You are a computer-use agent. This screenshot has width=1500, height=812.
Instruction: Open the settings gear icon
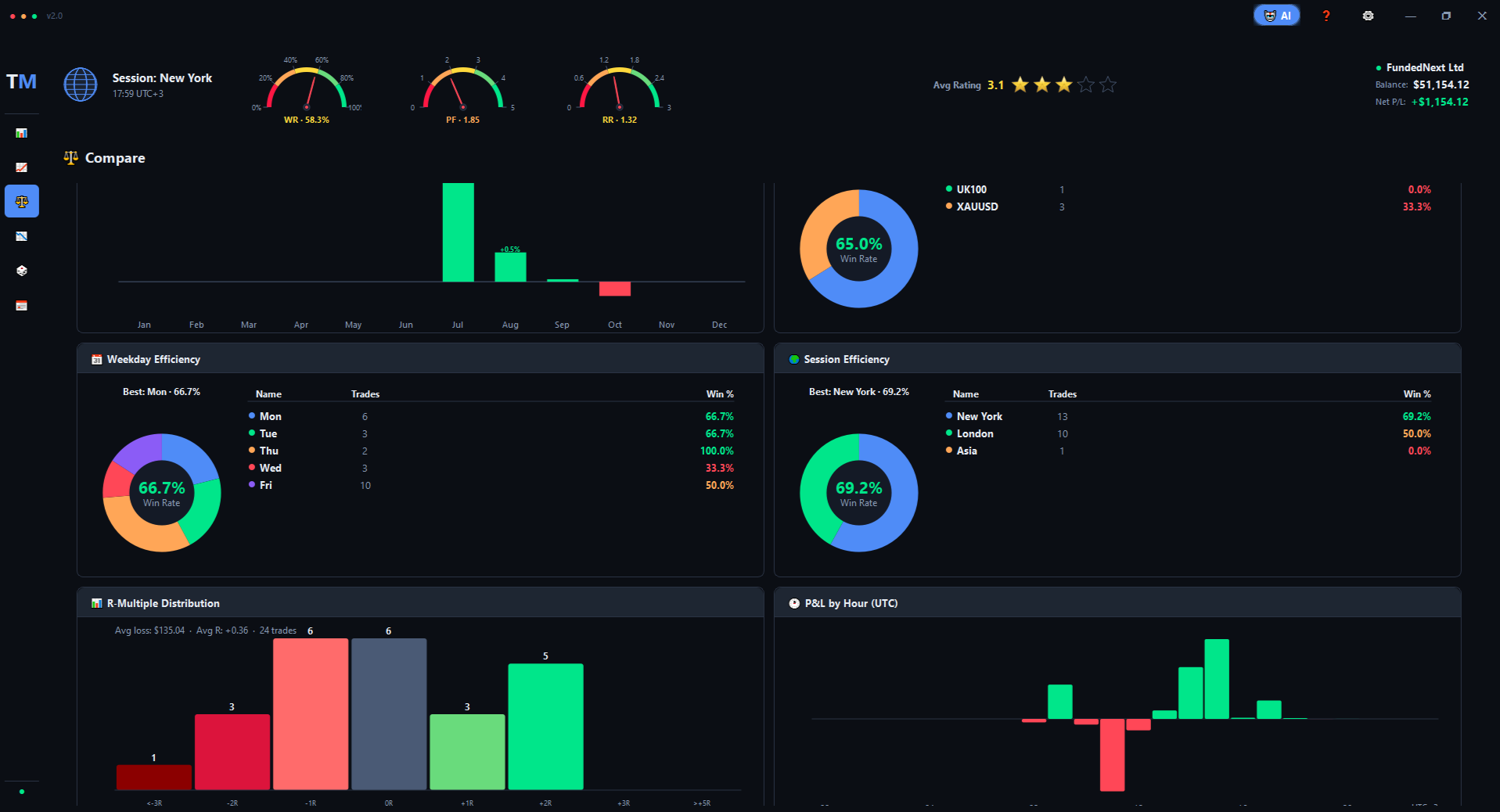(x=1368, y=16)
